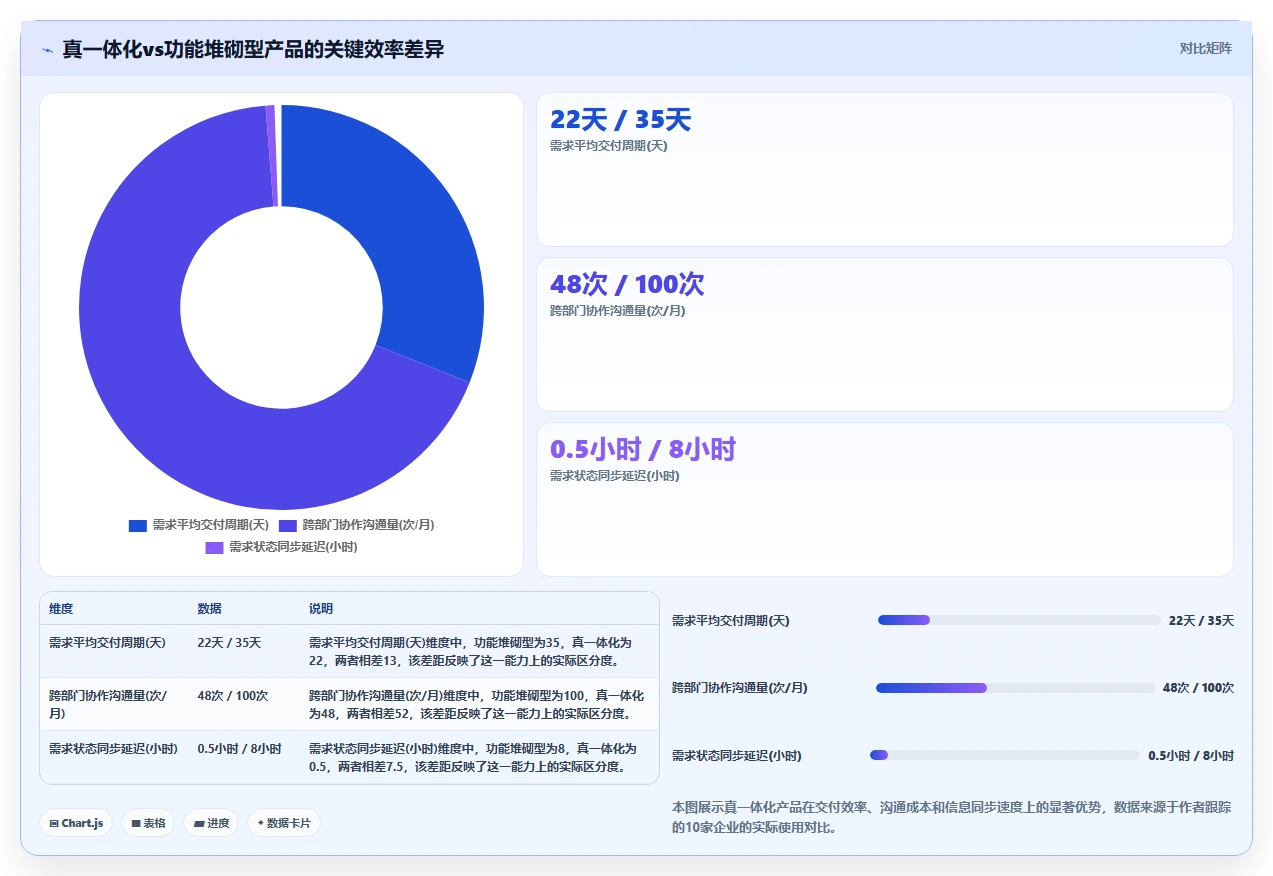Click the 表格 tag chip
The image size is (1273, 876).
tap(148, 823)
